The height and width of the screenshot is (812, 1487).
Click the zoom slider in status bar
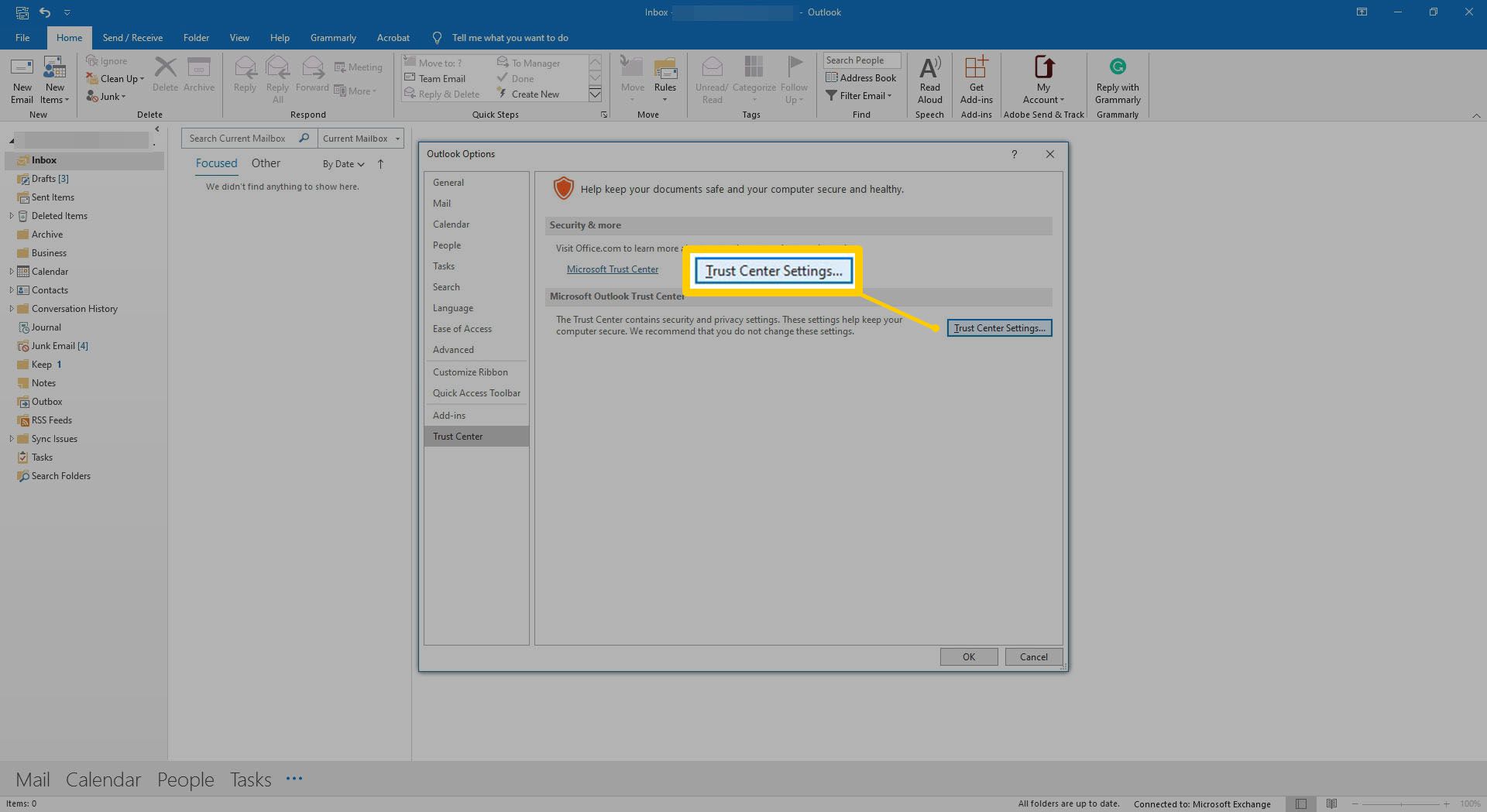coord(1402,803)
